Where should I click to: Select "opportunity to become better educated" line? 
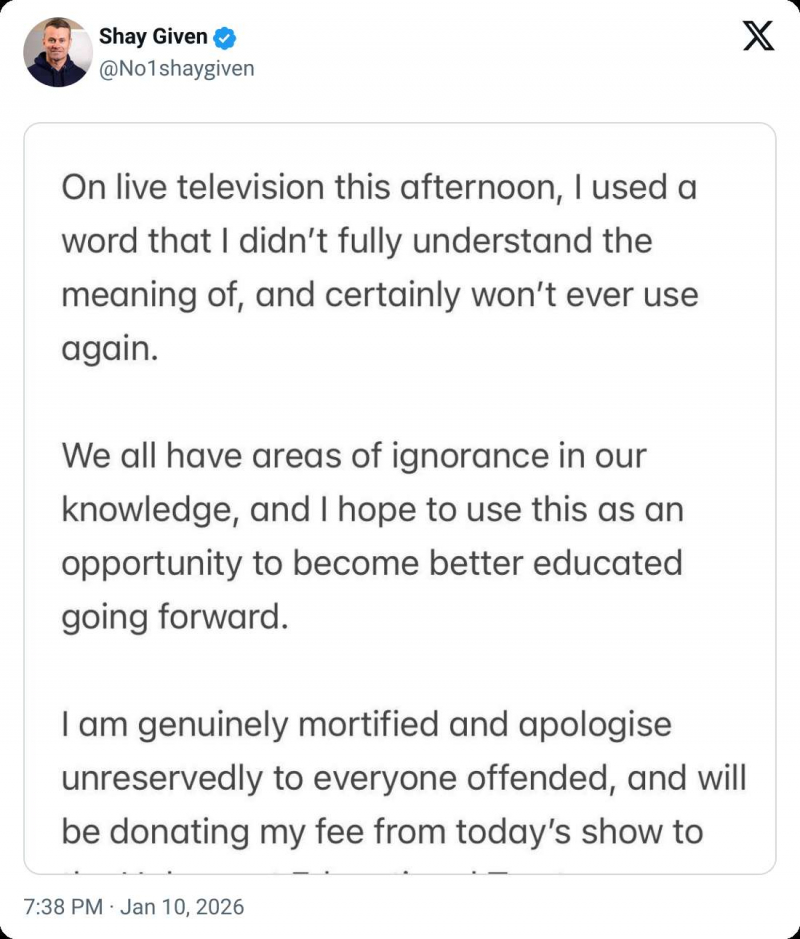[x=371, y=564]
